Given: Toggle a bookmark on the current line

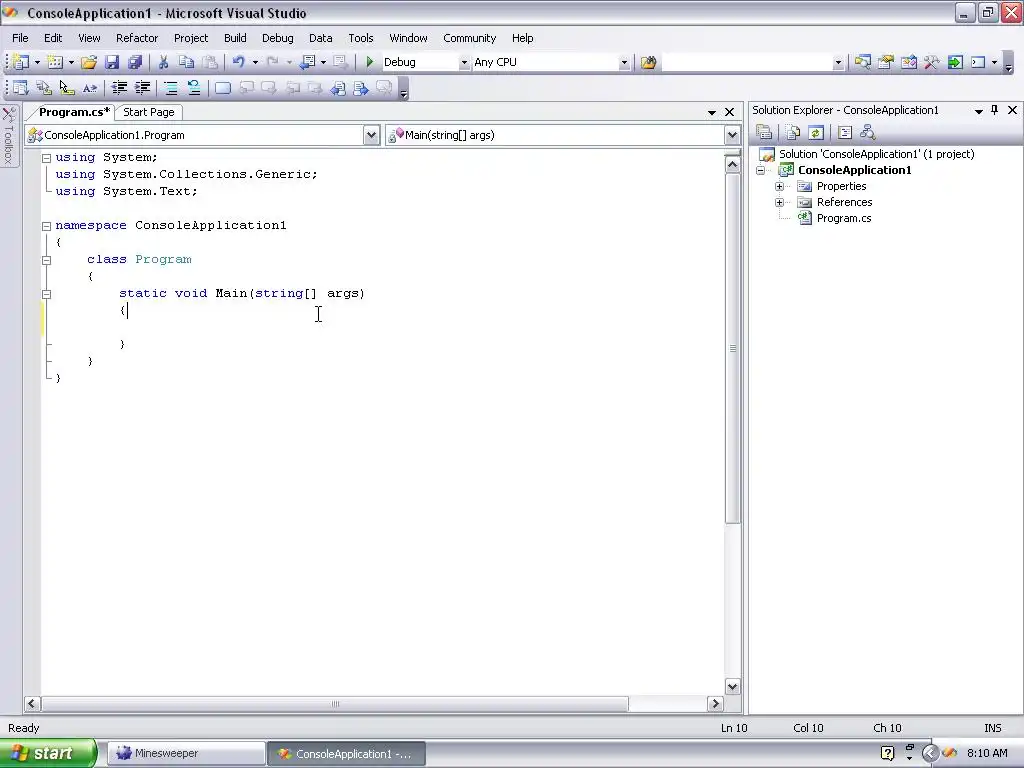Looking at the screenshot, I should pos(223,88).
